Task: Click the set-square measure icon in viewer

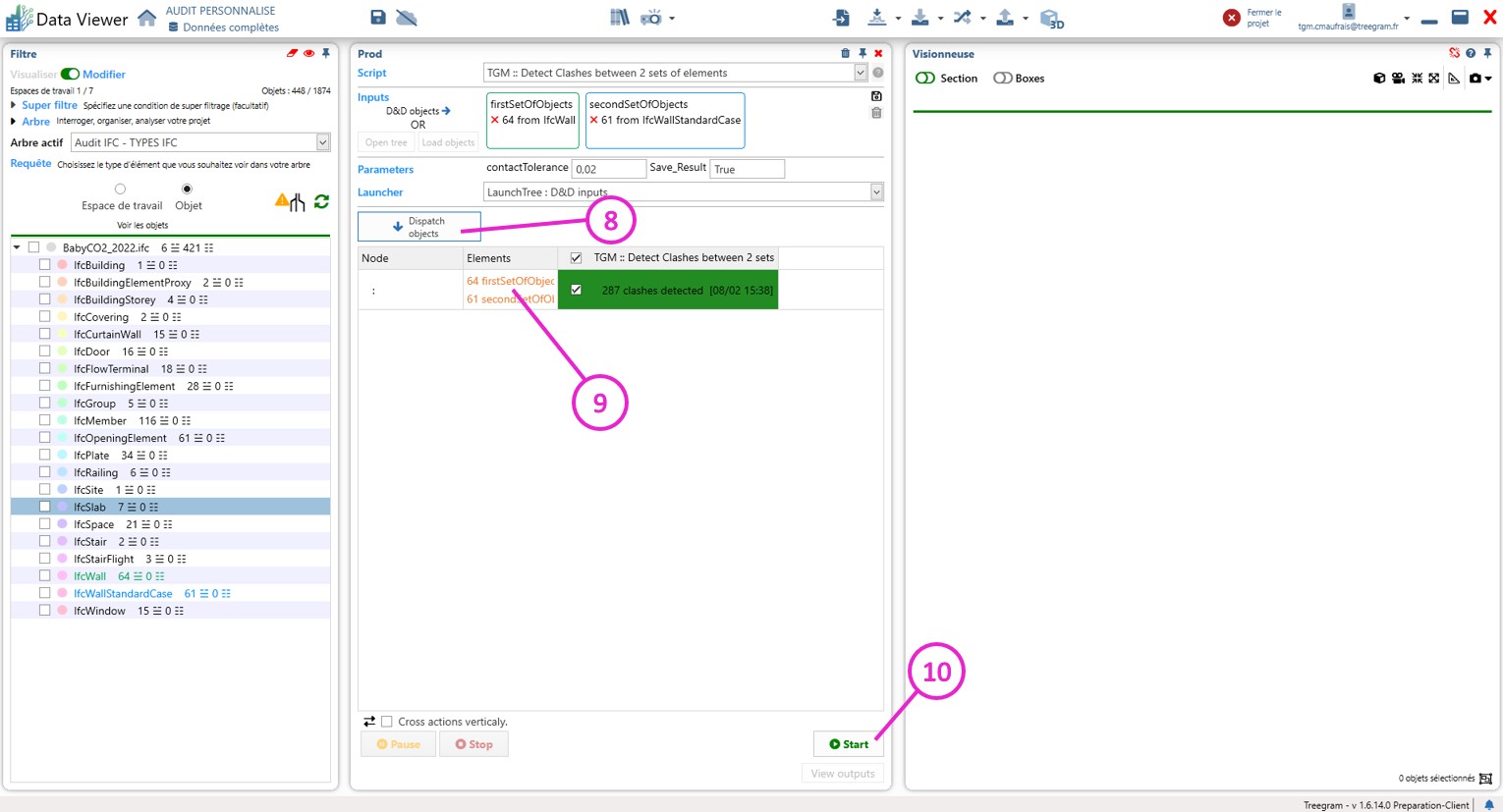Action: coord(1454,79)
